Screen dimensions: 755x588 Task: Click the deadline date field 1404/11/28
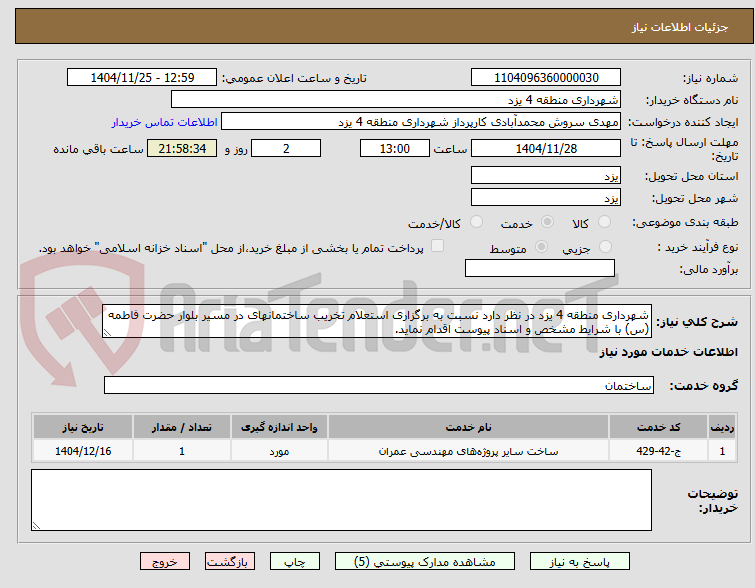tap(546, 148)
